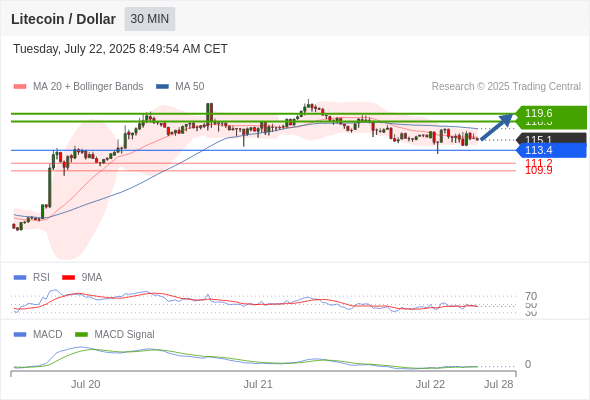
Task: Click the 30 MIN timeframe button
Action: 150,19
